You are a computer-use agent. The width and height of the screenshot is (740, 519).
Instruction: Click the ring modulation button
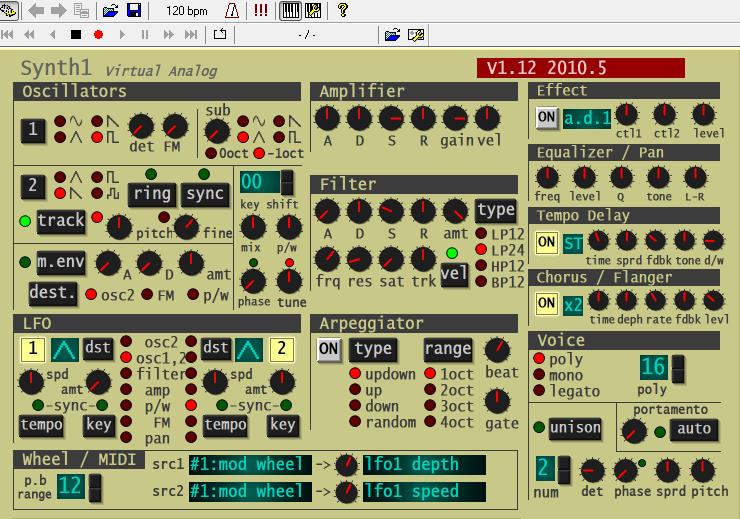click(152, 194)
